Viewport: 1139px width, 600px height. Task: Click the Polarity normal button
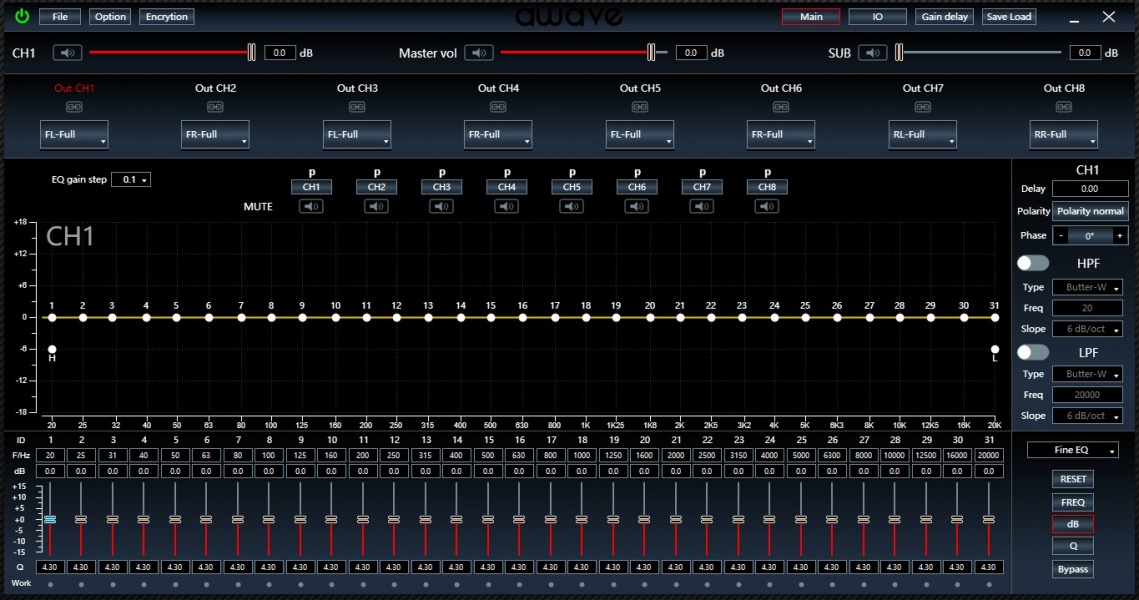point(1090,211)
